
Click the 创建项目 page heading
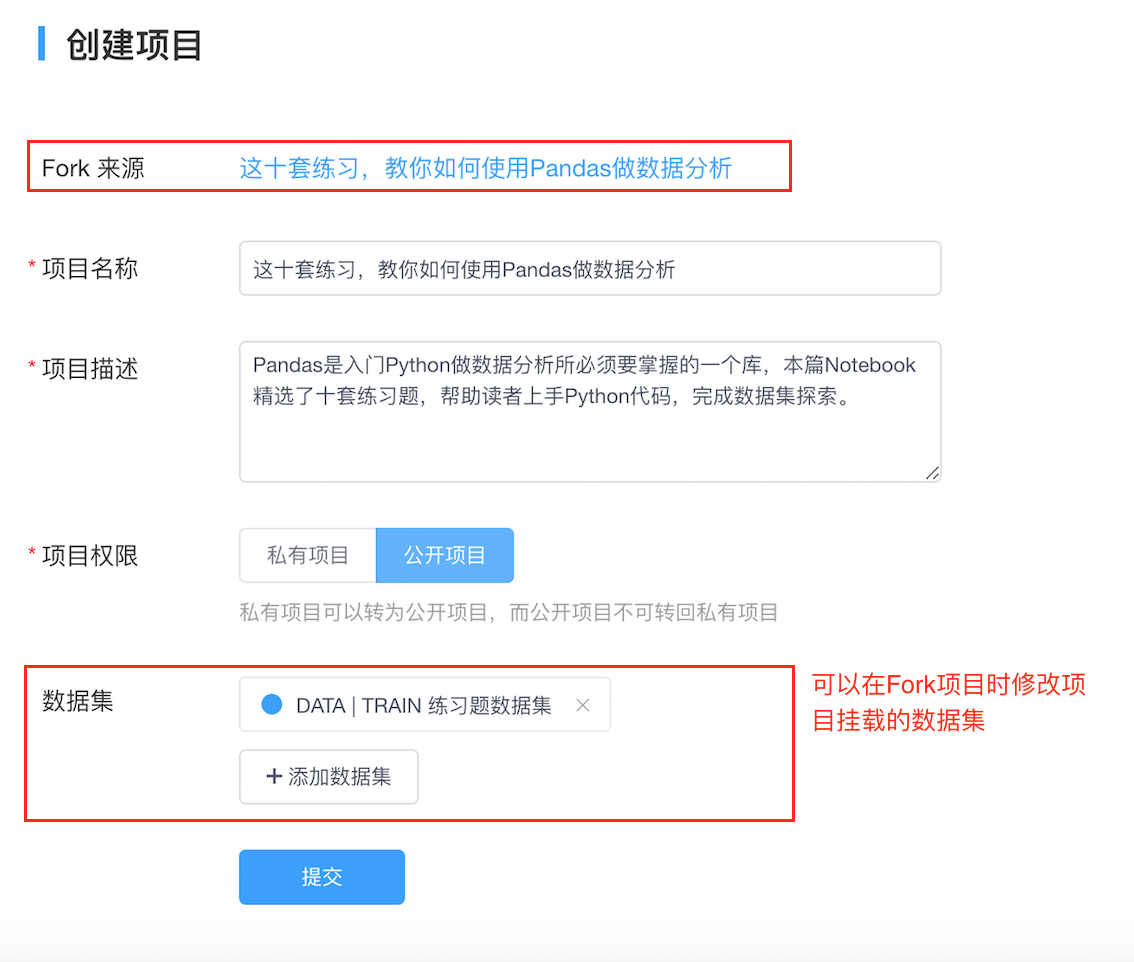(134, 44)
